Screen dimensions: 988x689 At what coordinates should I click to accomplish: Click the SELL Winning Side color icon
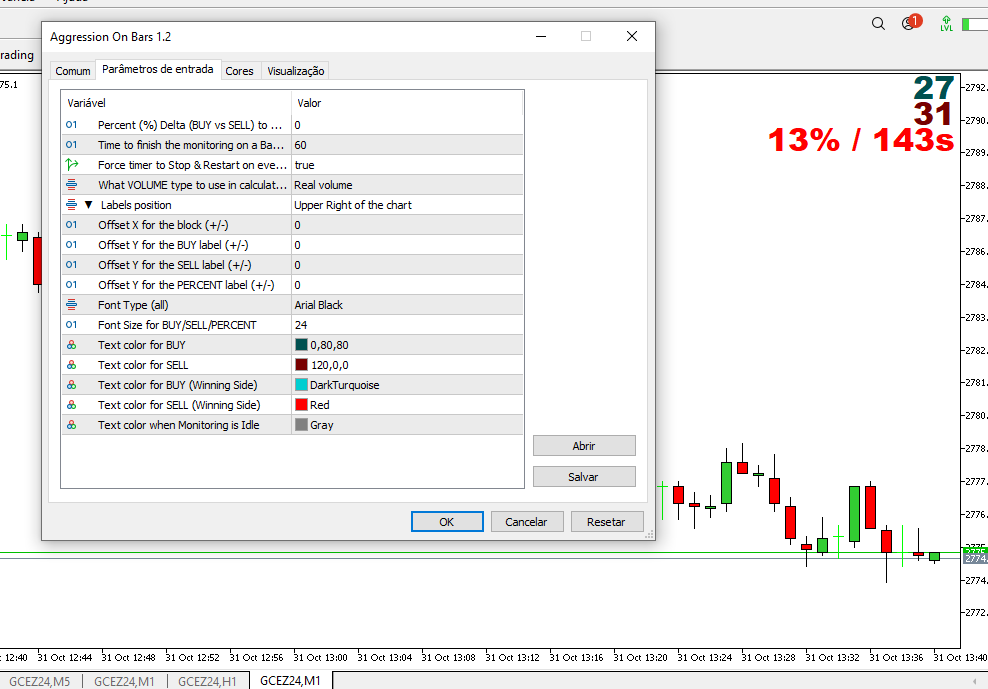pyautogui.click(x=71, y=405)
